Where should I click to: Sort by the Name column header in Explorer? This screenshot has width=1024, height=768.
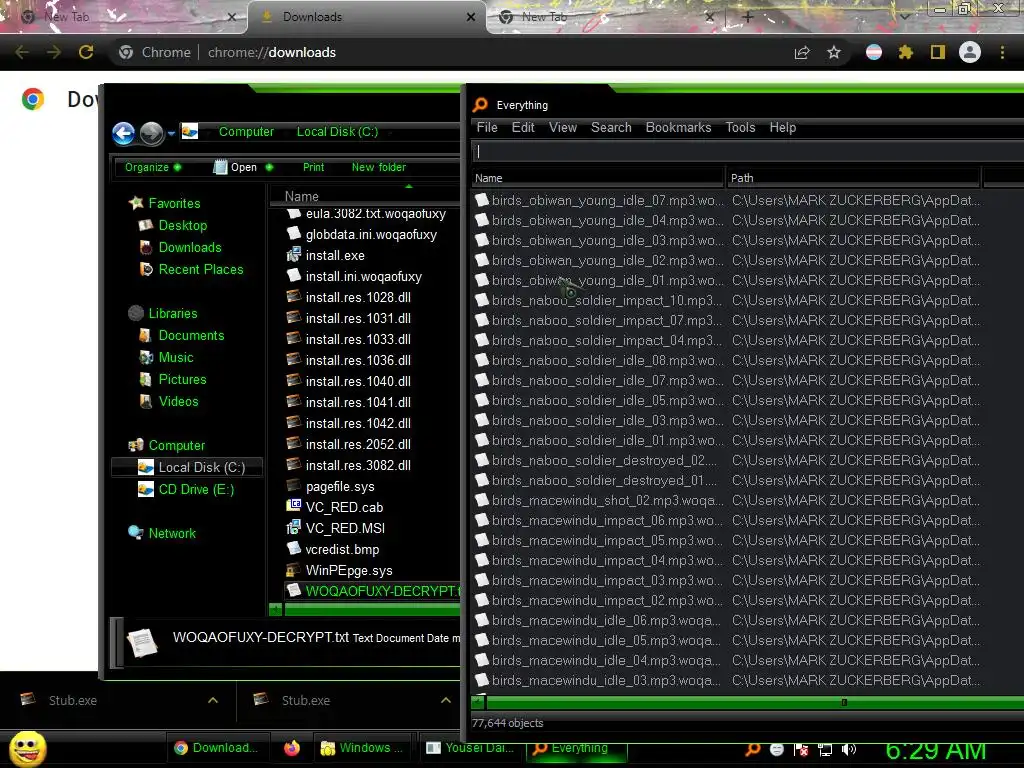(x=364, y=196)
